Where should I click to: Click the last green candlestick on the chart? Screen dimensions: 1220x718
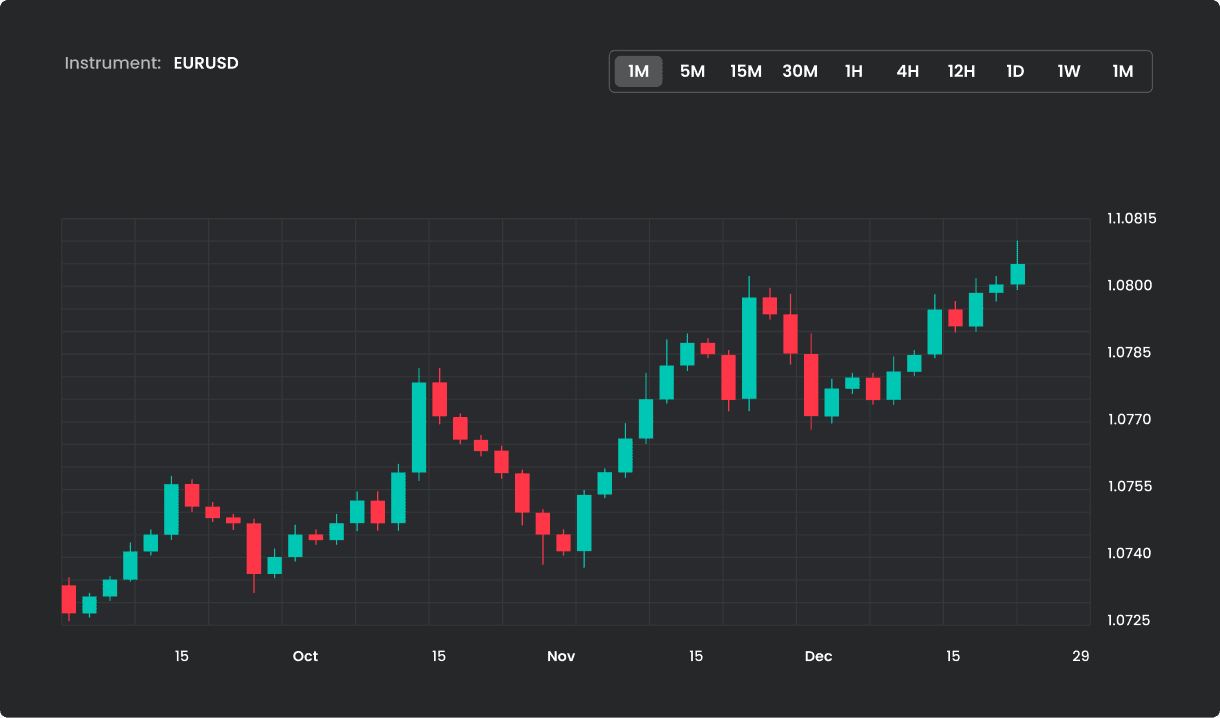pyautogui.click(x=1017, y=274)
